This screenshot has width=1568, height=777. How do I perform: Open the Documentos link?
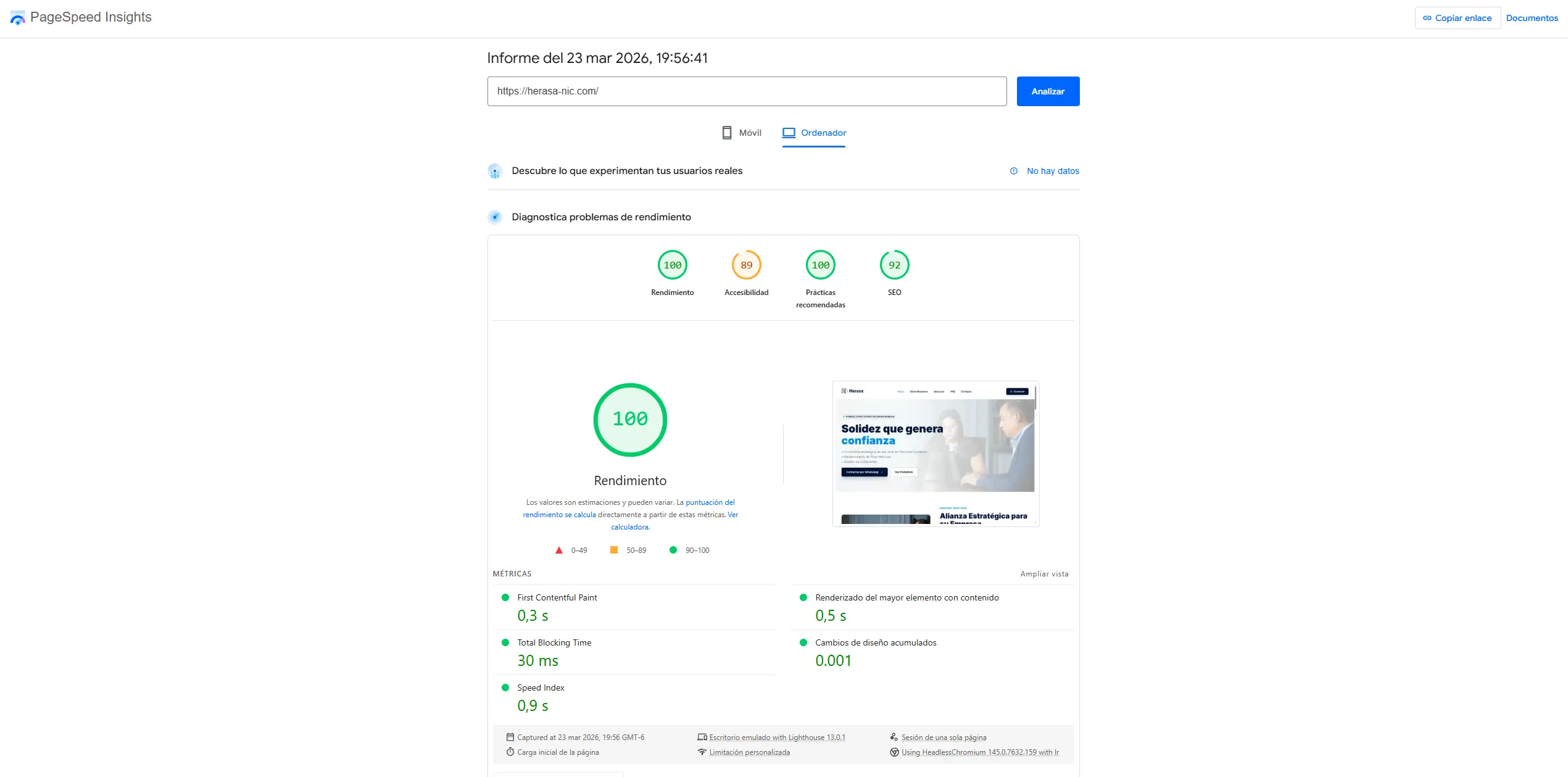click(1532, 18)
